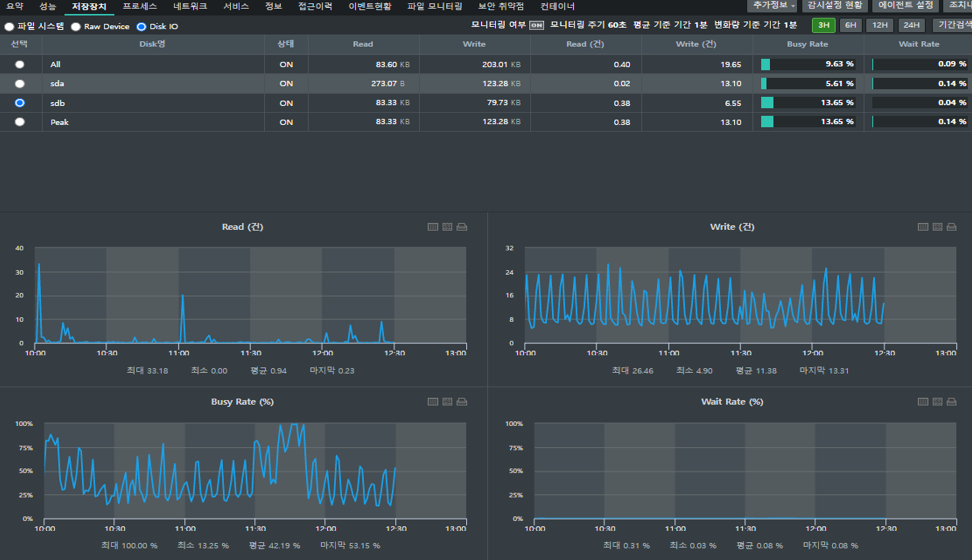
Task: Select the Raw Device radio option
Action: point(76,27)
